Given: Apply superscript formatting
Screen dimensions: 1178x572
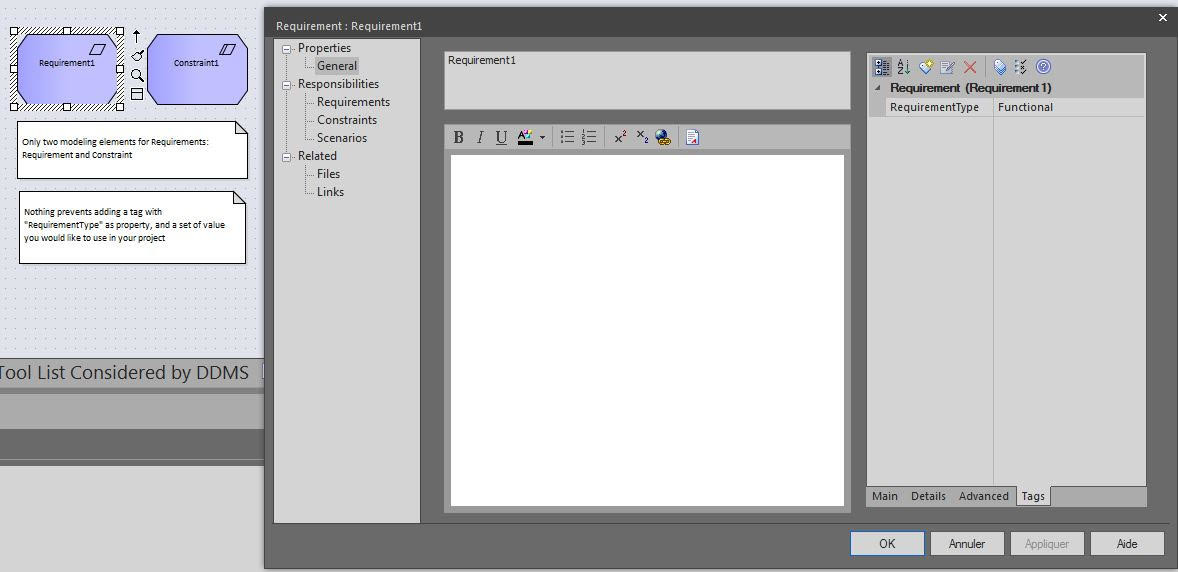Looking at the screenshot, I should pyautogui.click(x=620, y=137).
